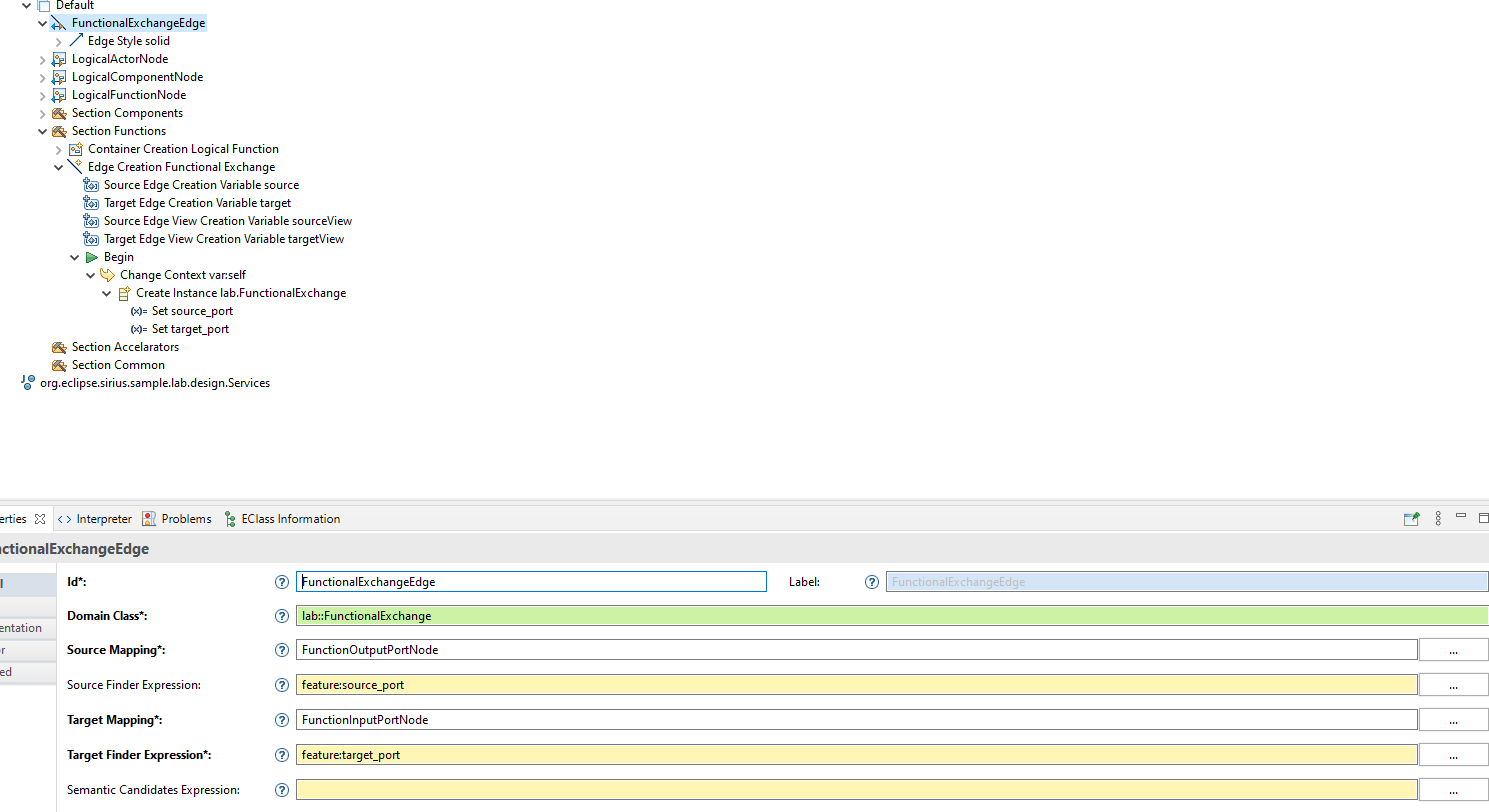
Task: Open help for Source Finder Expression
Action: click(x=282, y=685)
